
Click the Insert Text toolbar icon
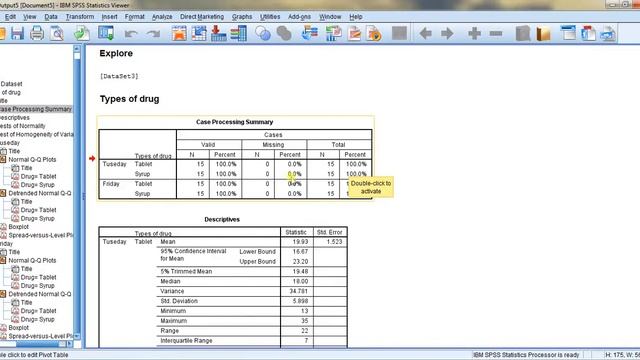[608, 33]
